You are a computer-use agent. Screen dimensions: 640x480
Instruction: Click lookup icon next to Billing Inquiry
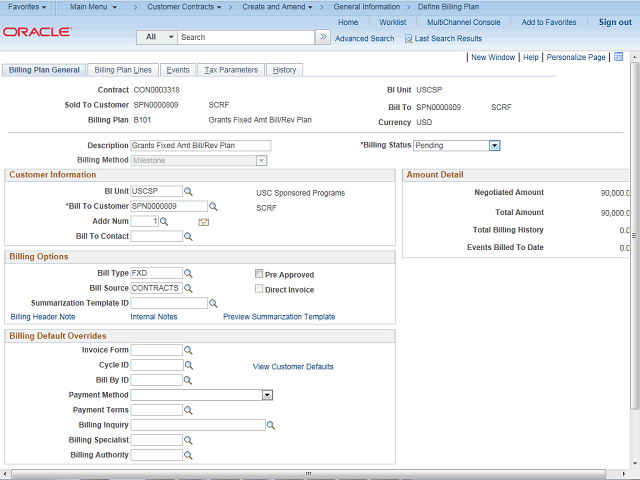point(270,425)
